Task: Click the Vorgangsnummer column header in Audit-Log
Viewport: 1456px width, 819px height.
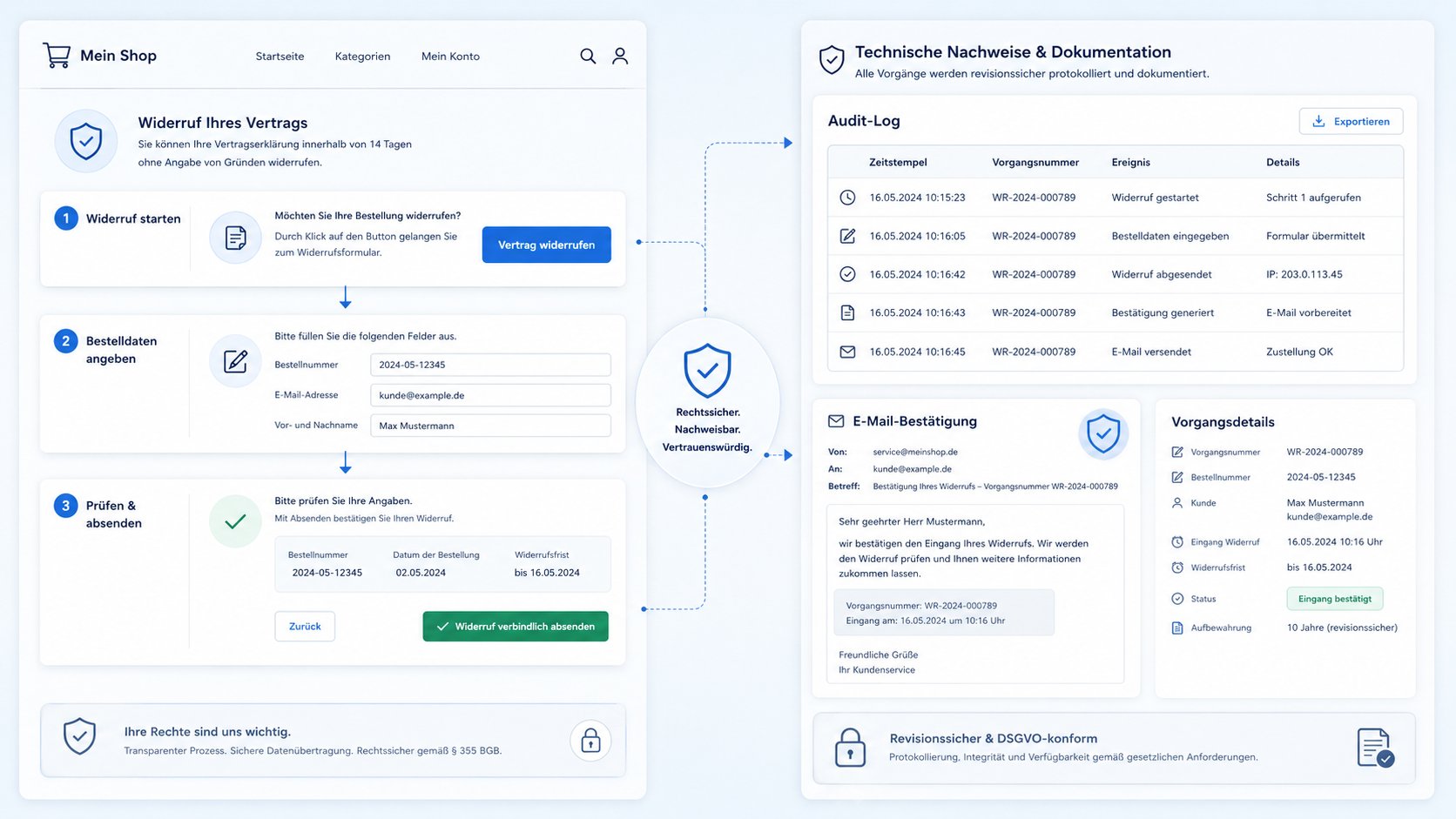Action: click(1035, 163)
